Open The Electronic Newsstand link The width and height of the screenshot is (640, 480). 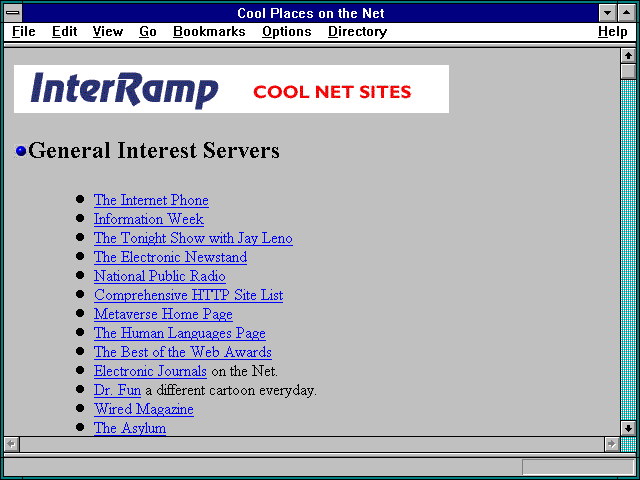click(170, 257)
